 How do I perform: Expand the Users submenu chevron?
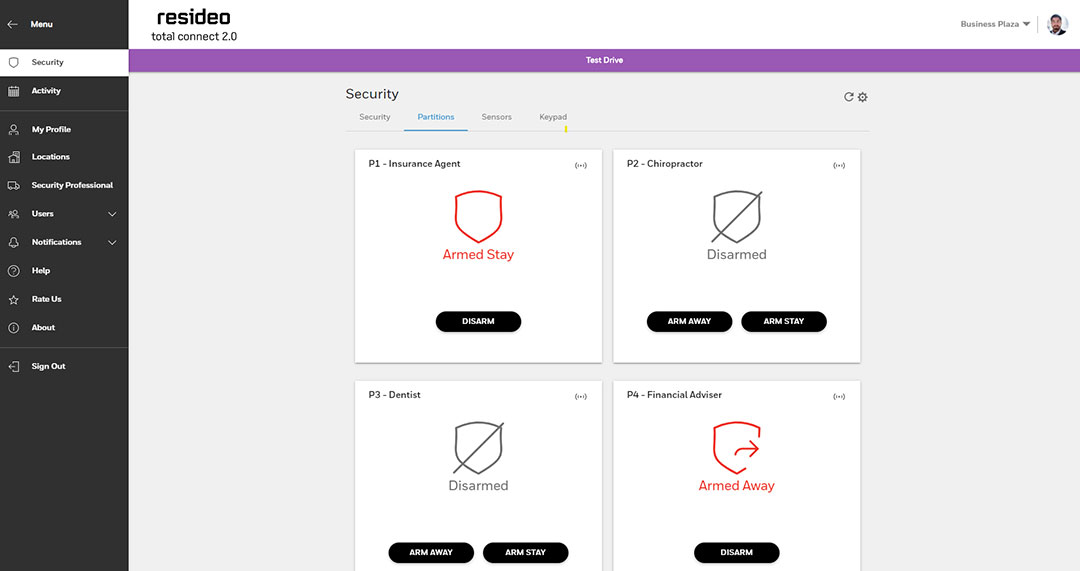tap(112, 214)
